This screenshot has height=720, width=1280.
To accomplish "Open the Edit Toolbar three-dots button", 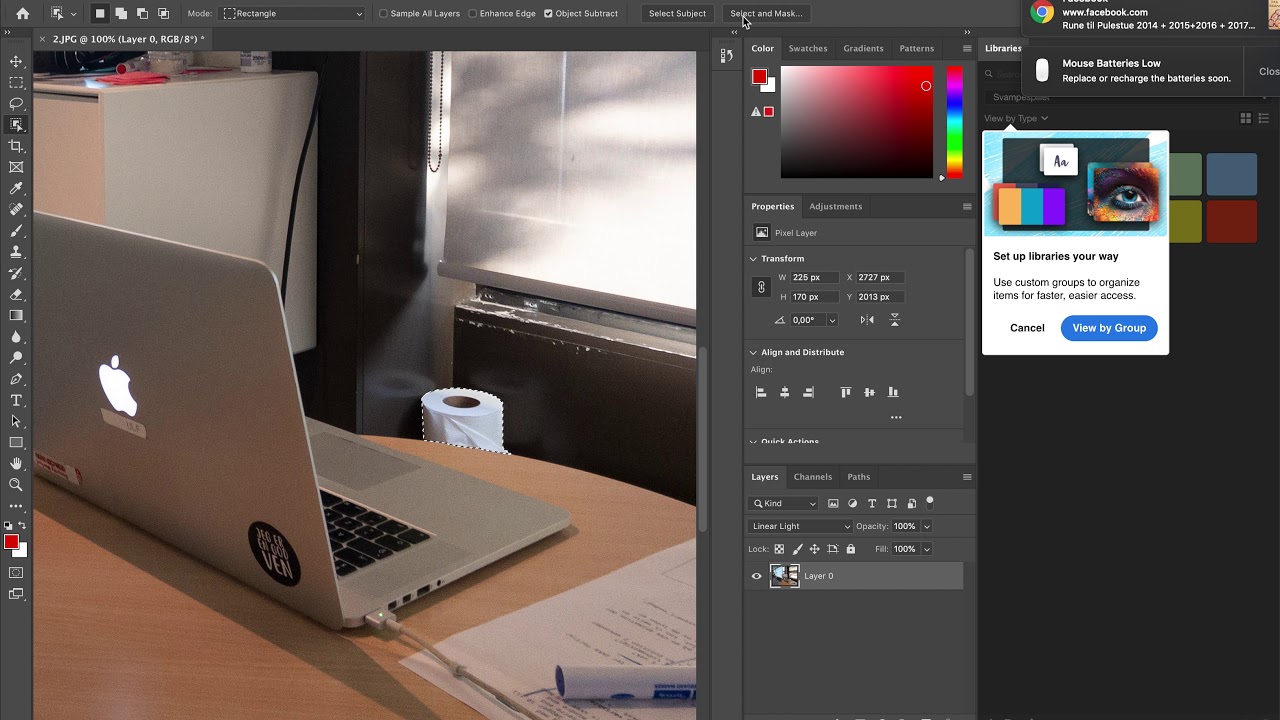I will click(16, 506).
